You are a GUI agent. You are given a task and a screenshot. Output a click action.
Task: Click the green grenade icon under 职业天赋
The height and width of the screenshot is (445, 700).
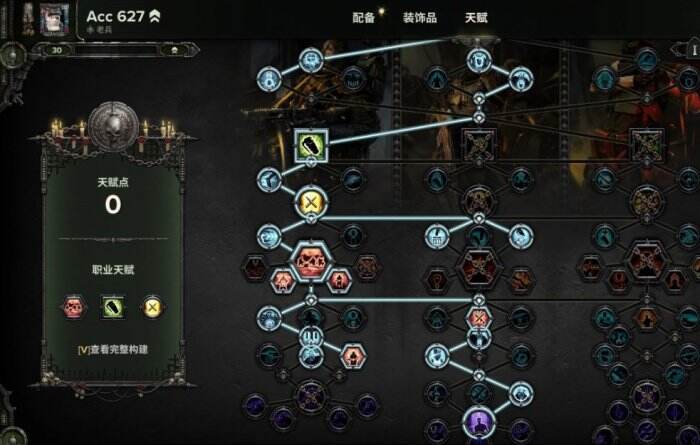pos(113,307)
